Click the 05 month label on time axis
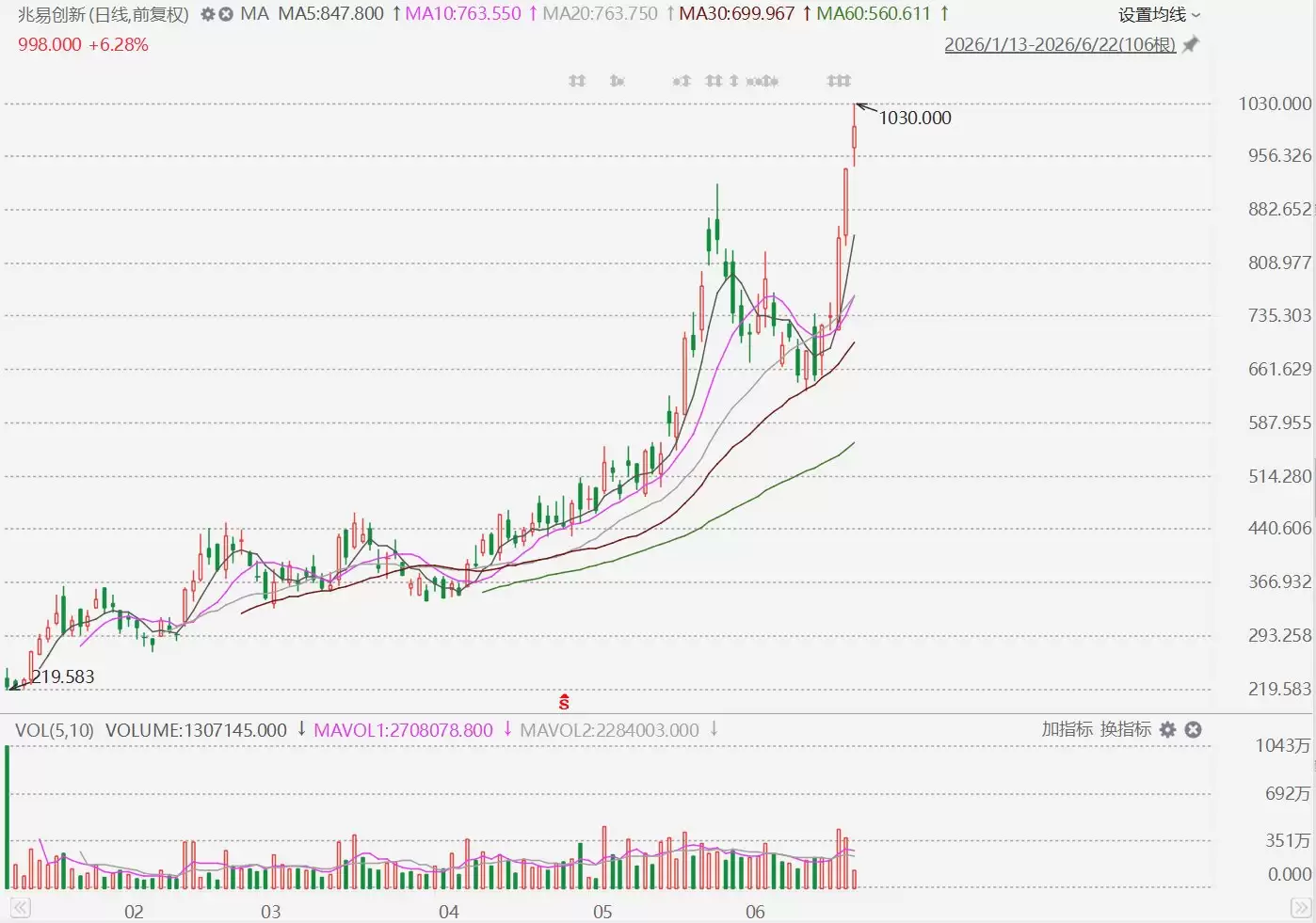Viewport: 1316px width, 923px height. [602, 912]
